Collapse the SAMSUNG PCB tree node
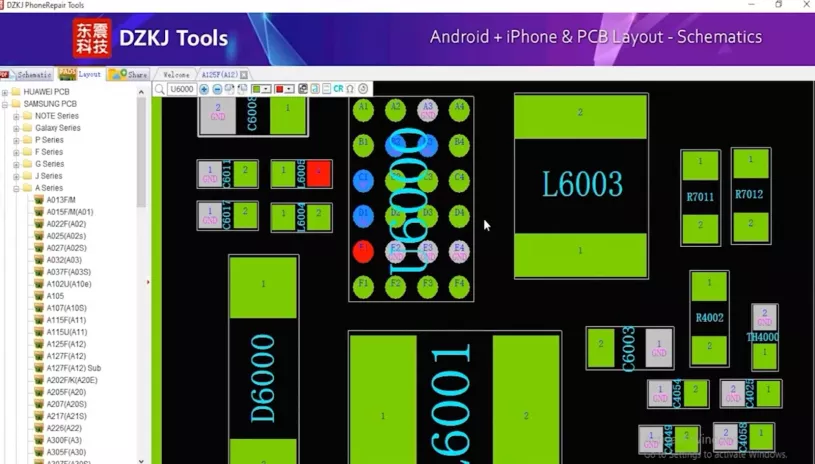Viewport: 815px width, 464px height. (5, 104)
